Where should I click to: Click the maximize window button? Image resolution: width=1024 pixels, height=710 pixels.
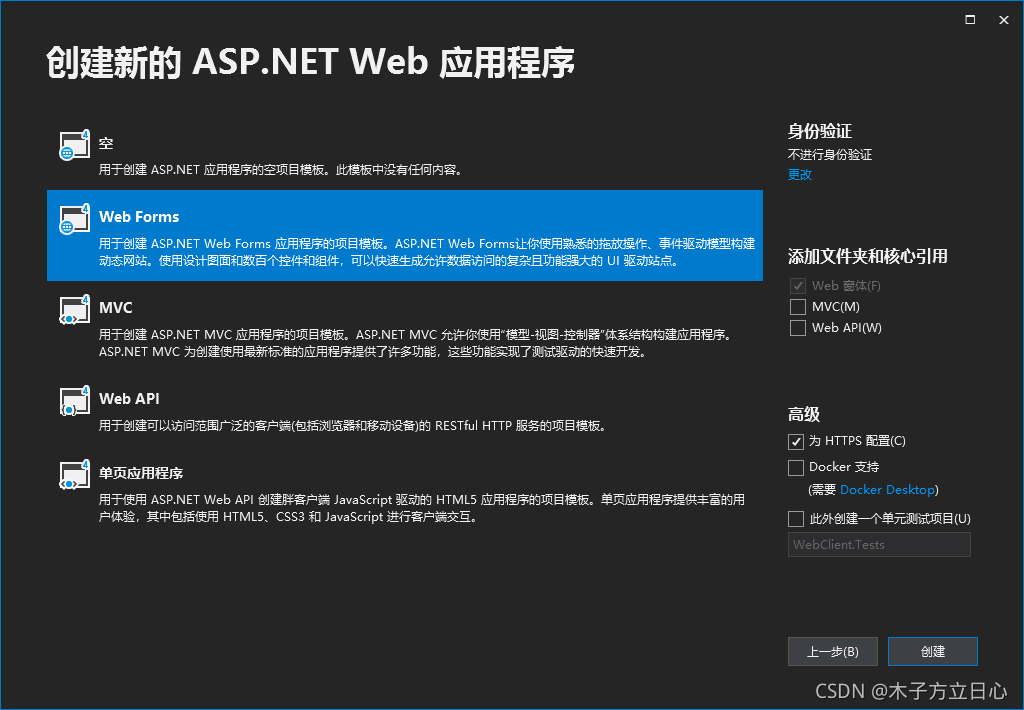[969, 19]
